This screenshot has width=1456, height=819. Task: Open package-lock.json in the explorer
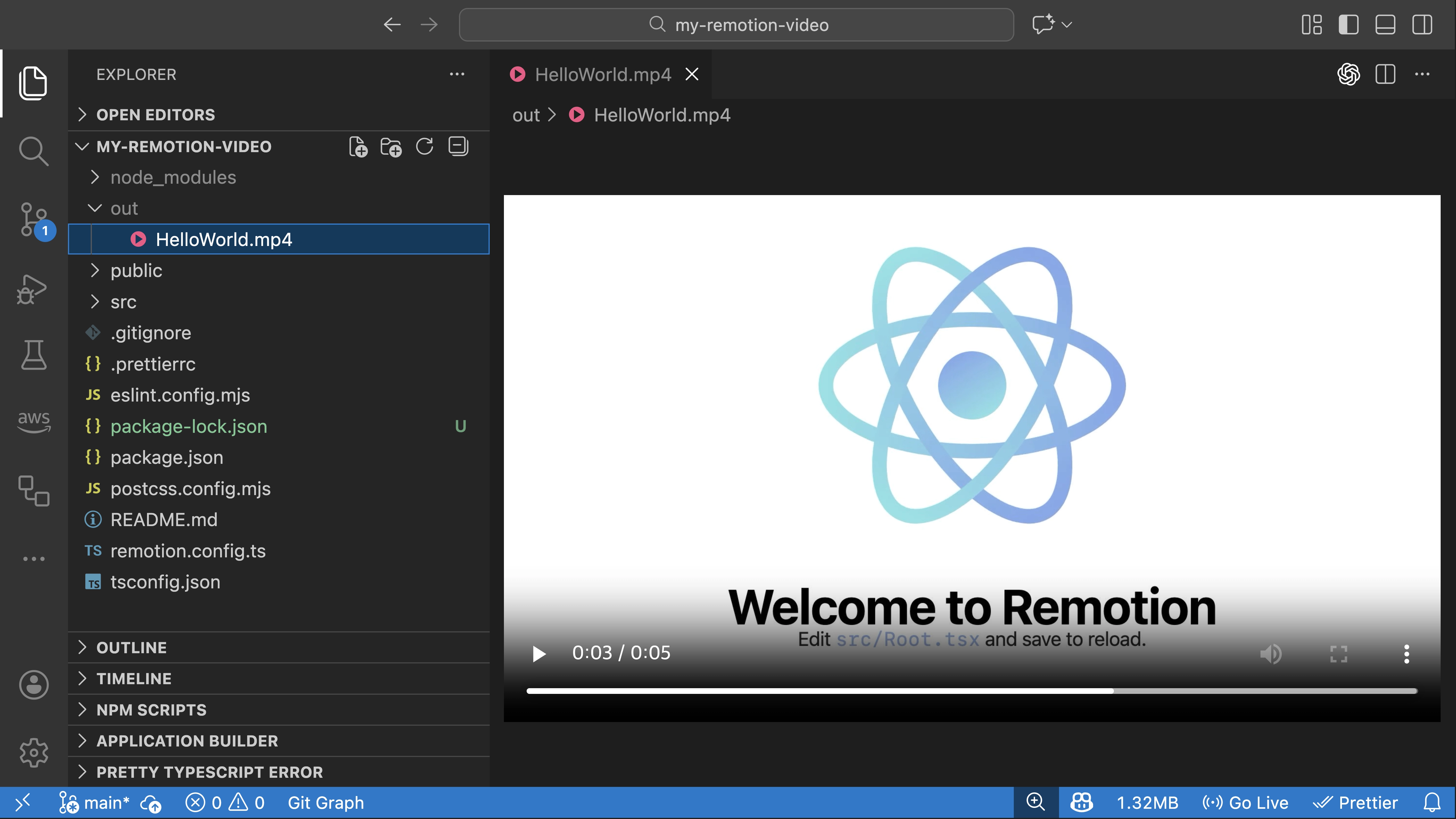(x=279, y=426)
